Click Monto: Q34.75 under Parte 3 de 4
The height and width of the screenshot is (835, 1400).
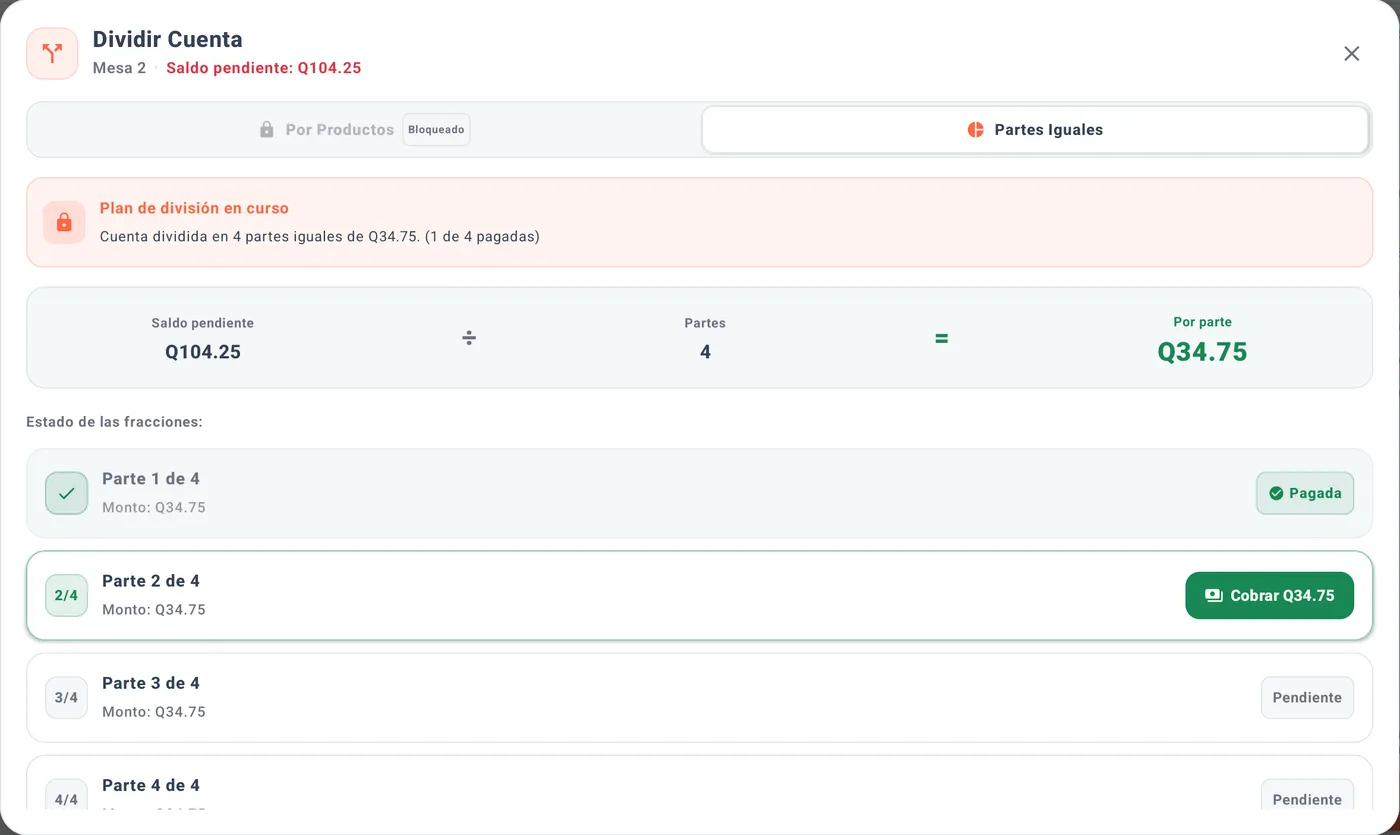[154, 712]
